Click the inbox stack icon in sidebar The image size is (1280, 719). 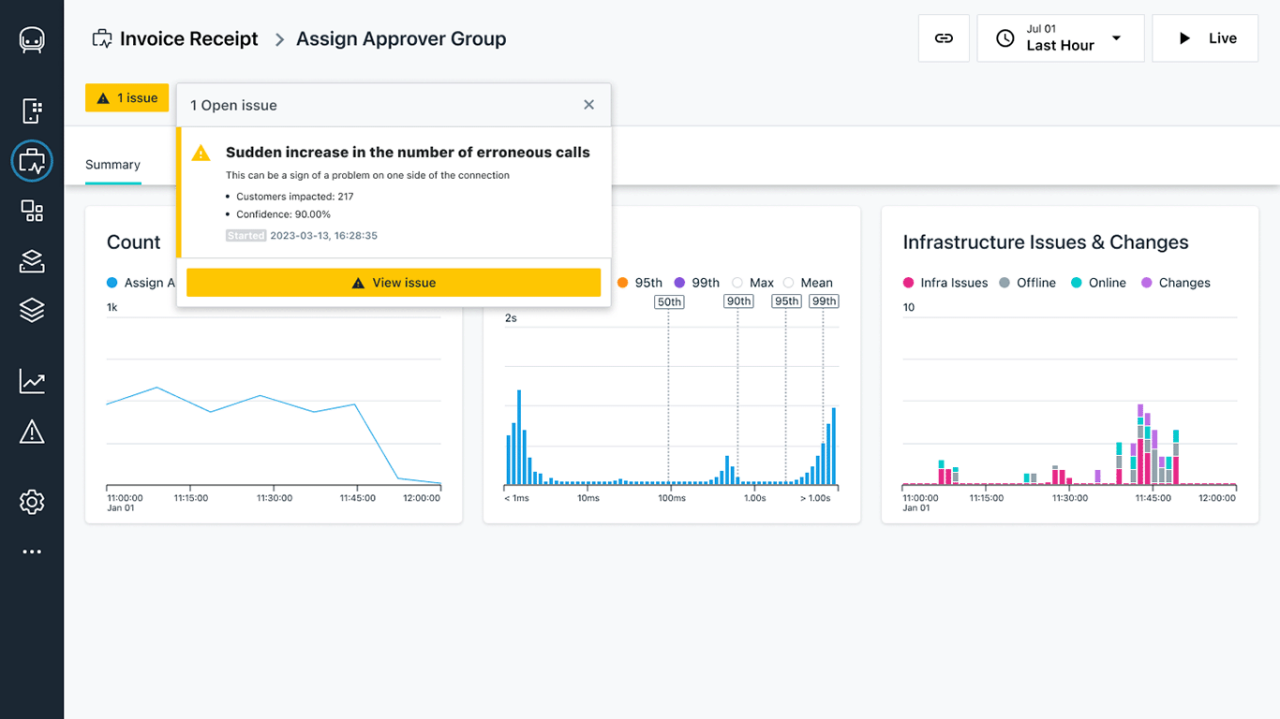[x=32, y=261]
